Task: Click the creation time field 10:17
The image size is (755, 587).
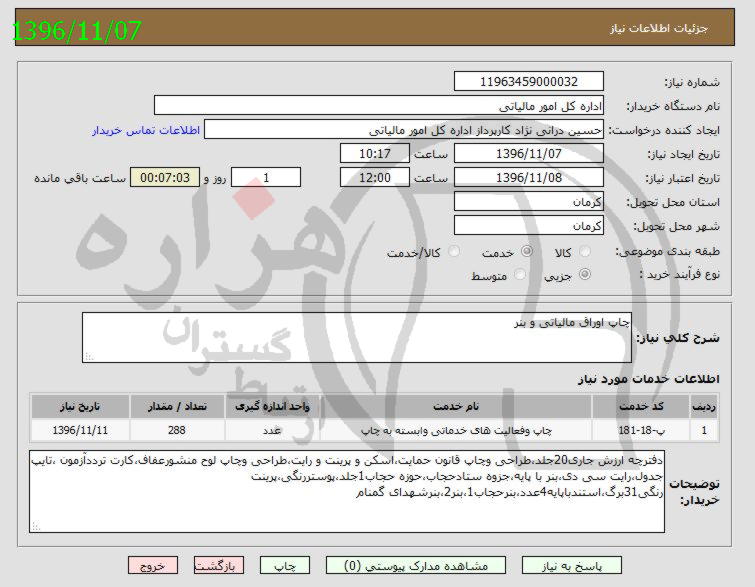Action: (x=375, y=154)
